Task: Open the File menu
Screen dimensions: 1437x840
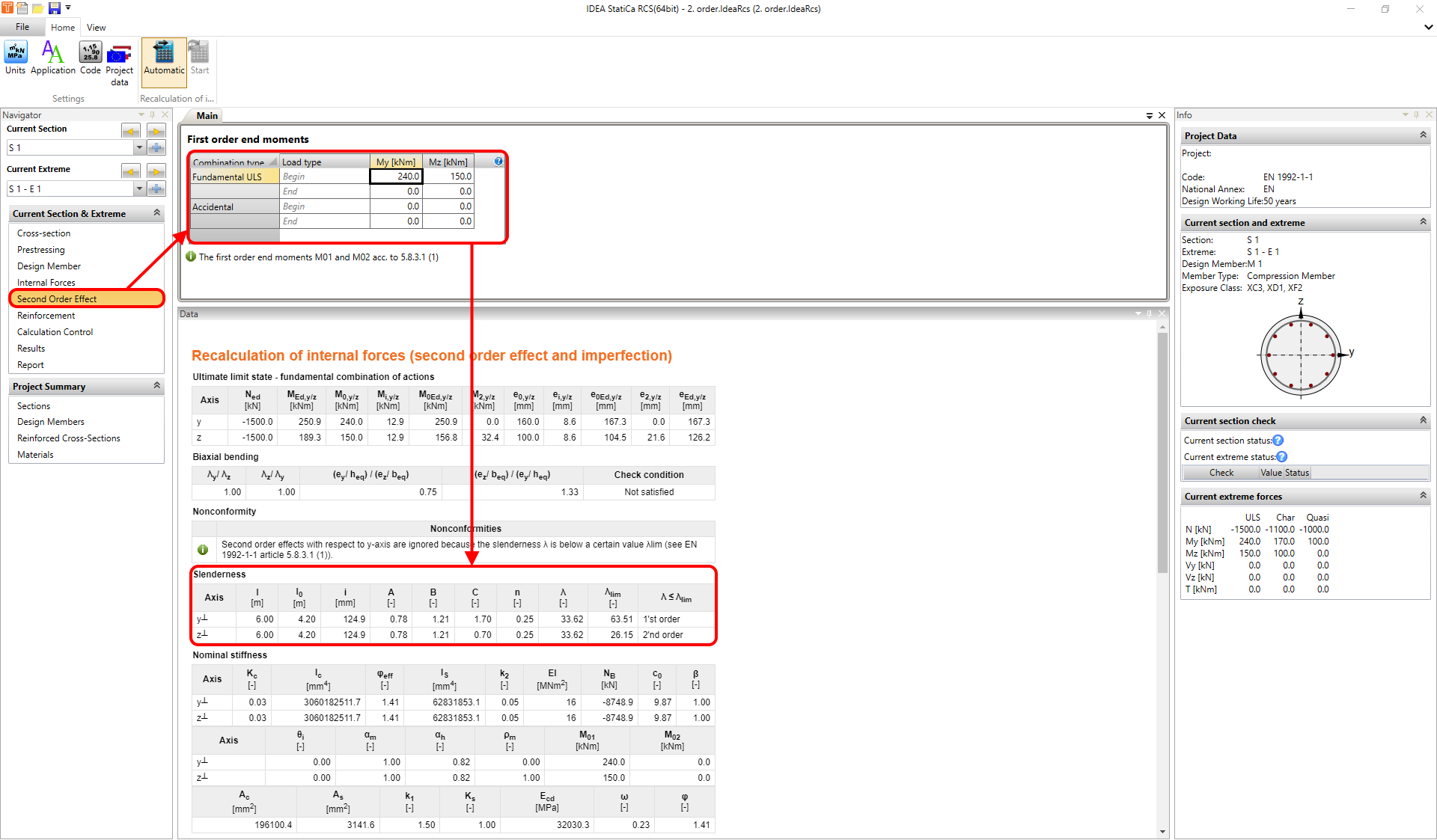Action: click(x=22, y=27)
